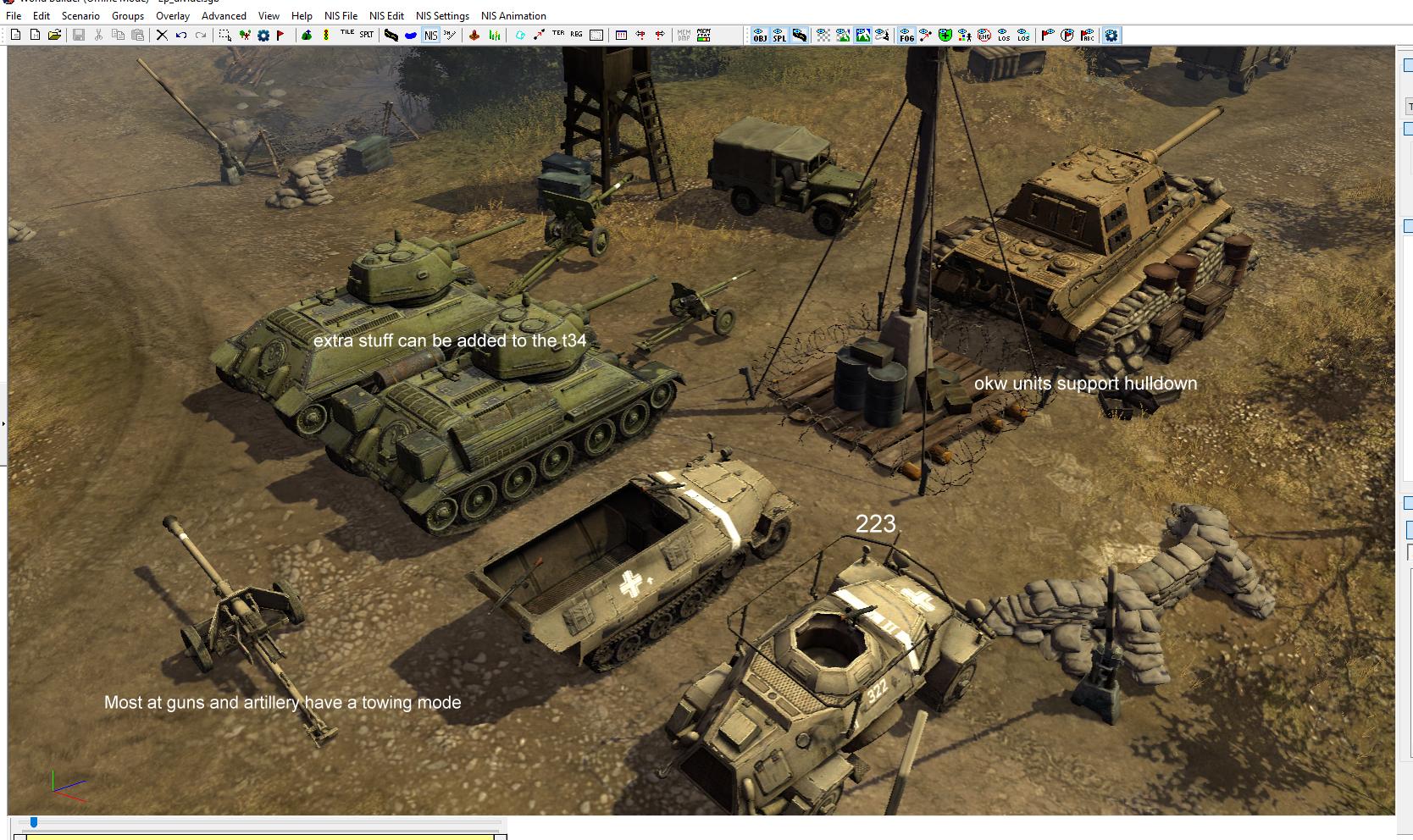This screenshot has height=840, width=1413.
Task: Toggle OBJ object visibility
Action: (x=760, y=35)
